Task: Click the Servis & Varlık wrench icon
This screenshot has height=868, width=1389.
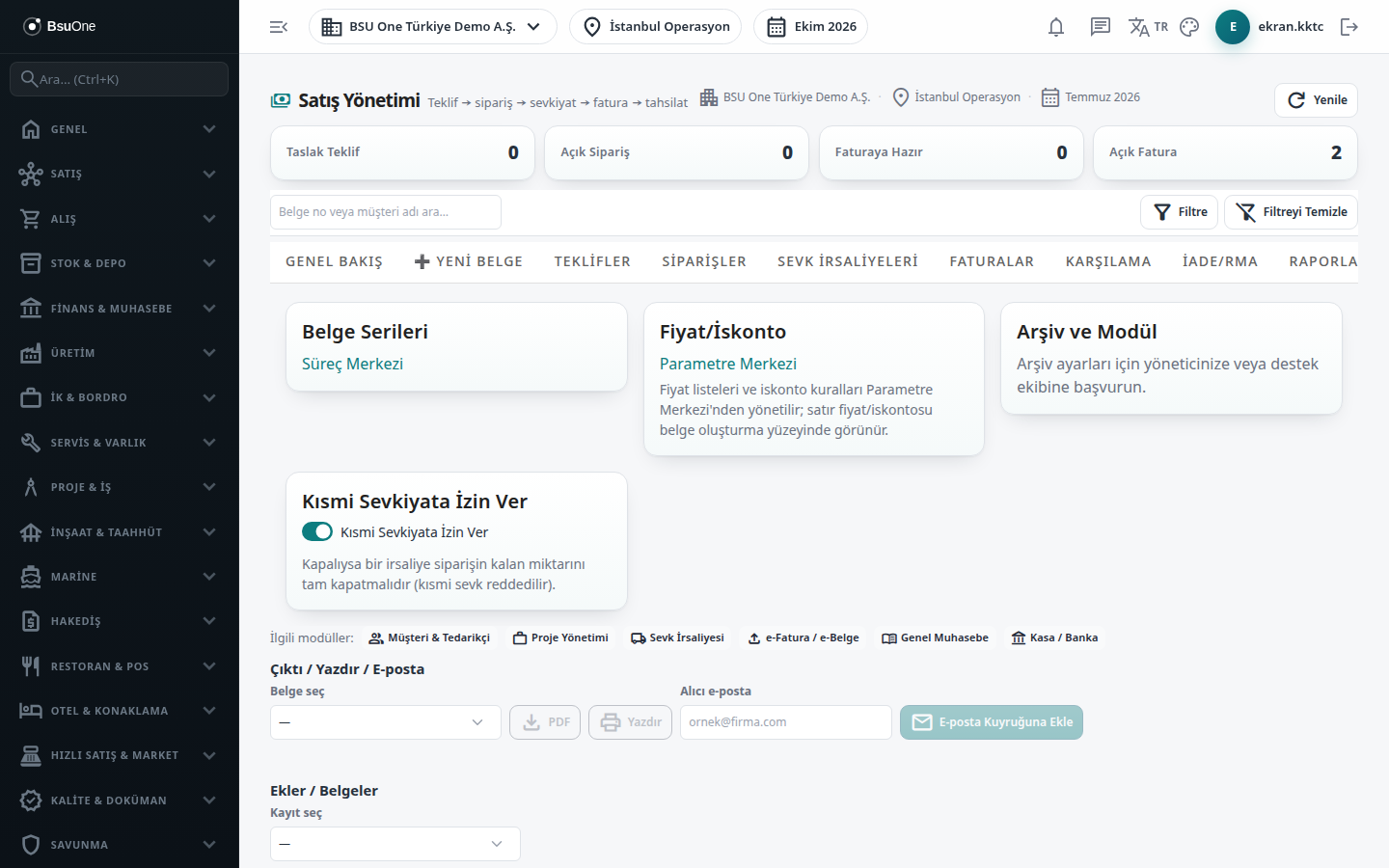Action: tap(31, 443)
